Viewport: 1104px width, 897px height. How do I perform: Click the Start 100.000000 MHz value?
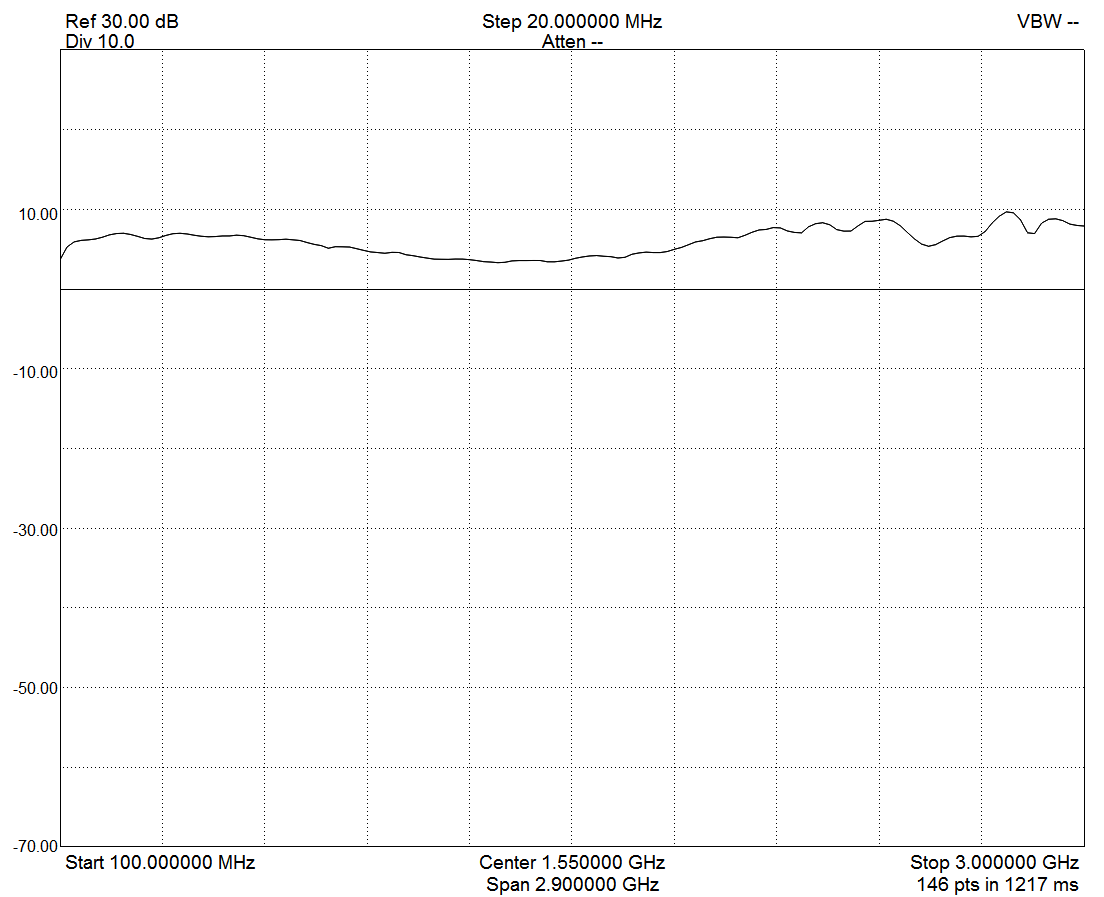click(160, 862)
